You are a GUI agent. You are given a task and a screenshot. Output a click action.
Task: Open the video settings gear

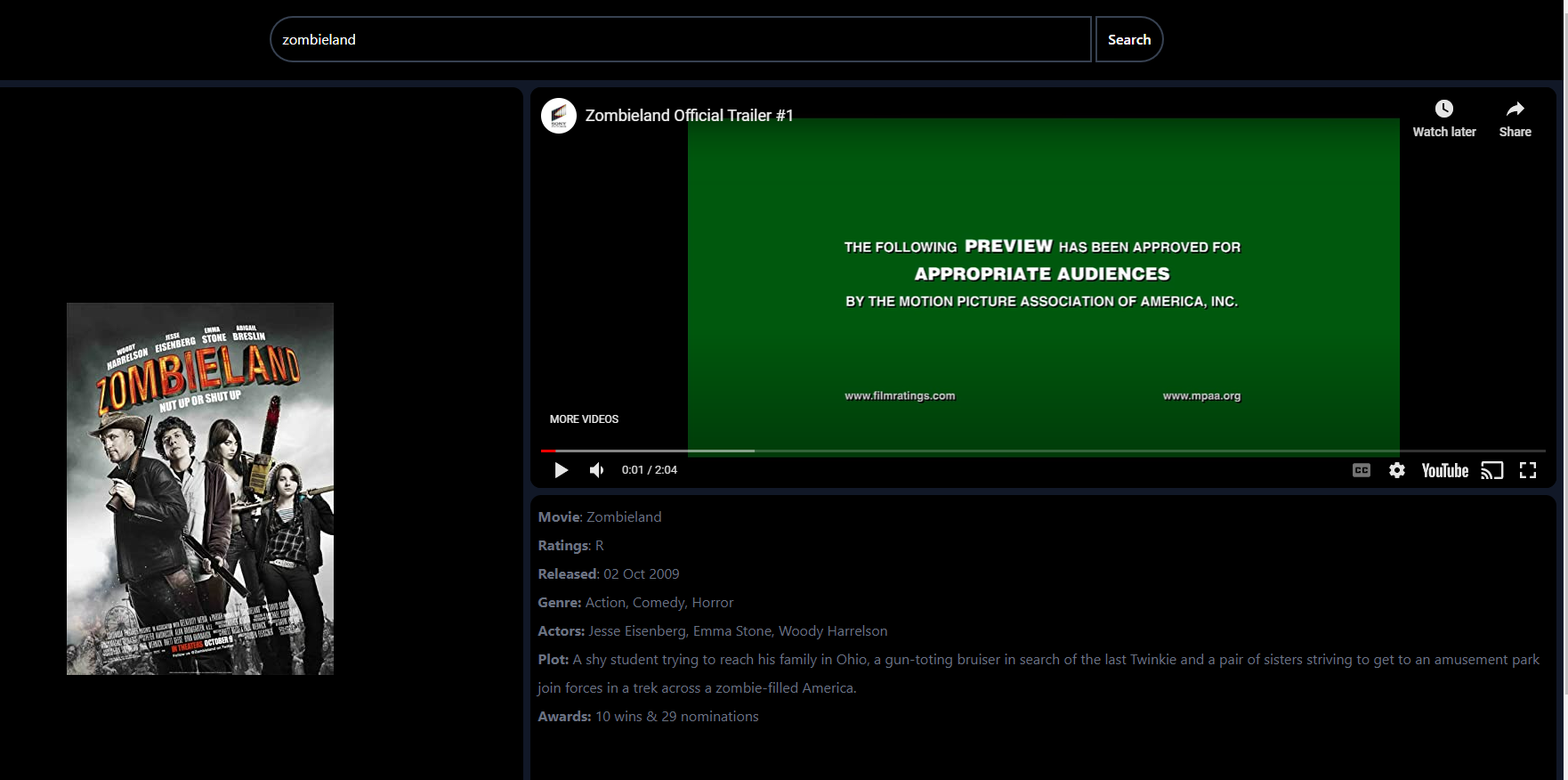[1397, 470]
